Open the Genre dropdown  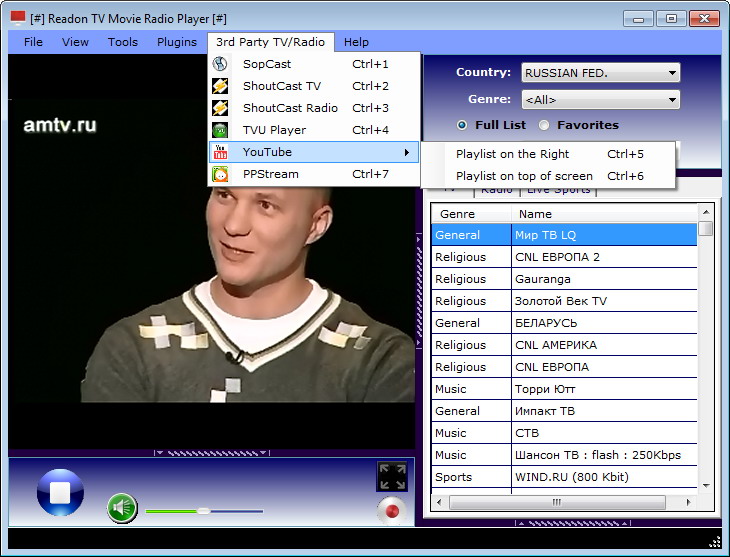[x=601, y=100]
